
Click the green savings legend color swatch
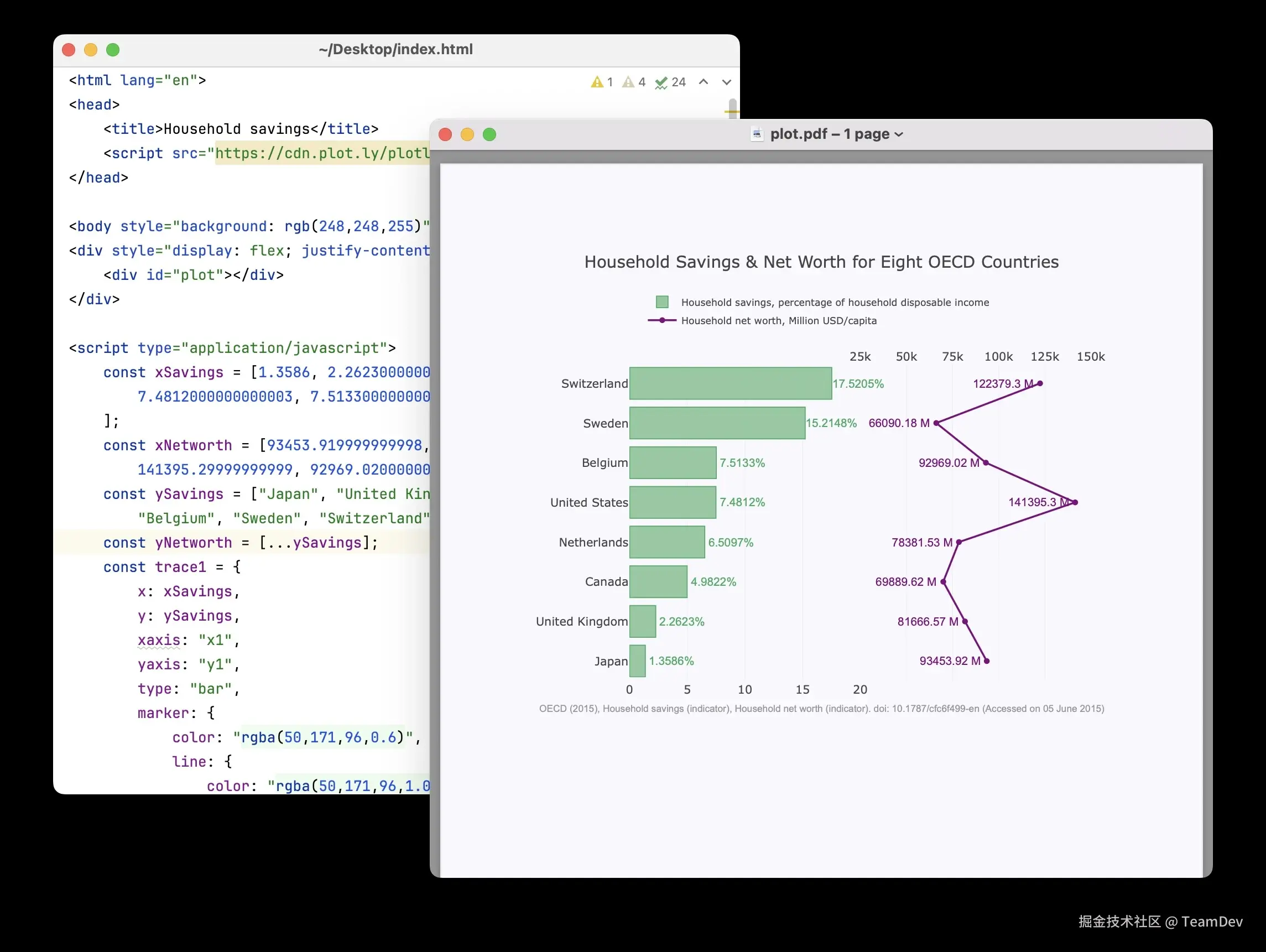point(661,301)
